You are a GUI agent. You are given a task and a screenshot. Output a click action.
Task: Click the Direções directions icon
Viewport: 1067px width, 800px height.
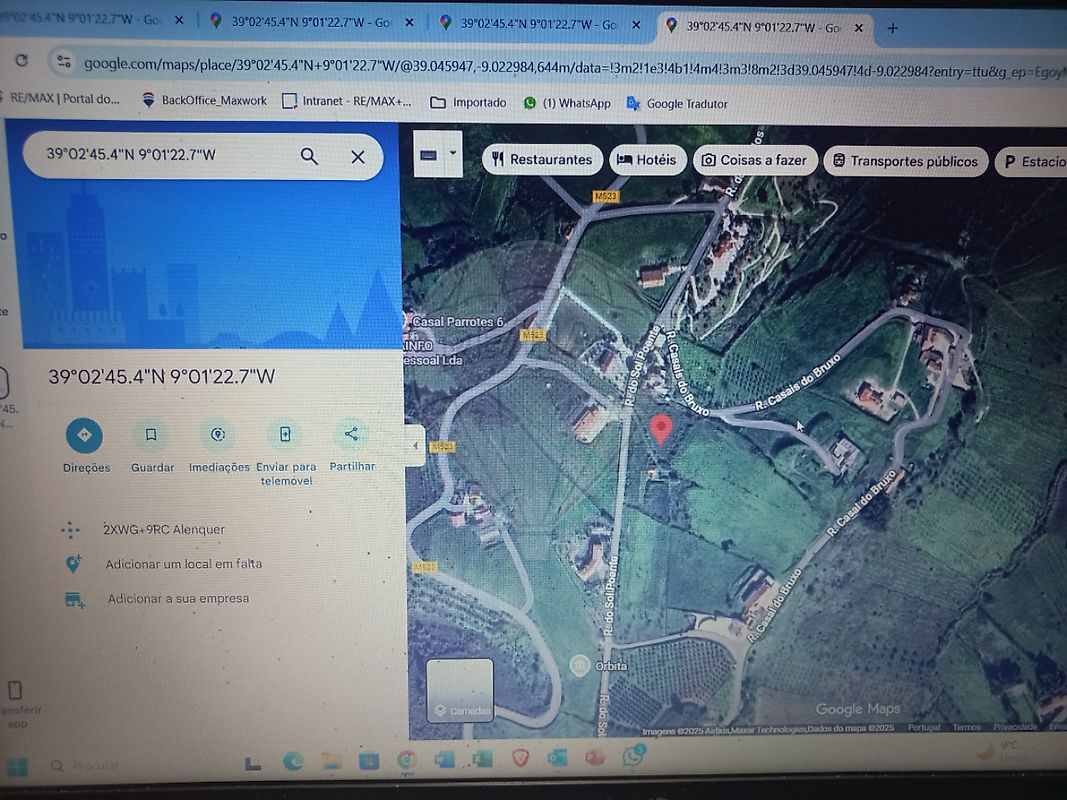pyautogui.click(x=84, y=435)
